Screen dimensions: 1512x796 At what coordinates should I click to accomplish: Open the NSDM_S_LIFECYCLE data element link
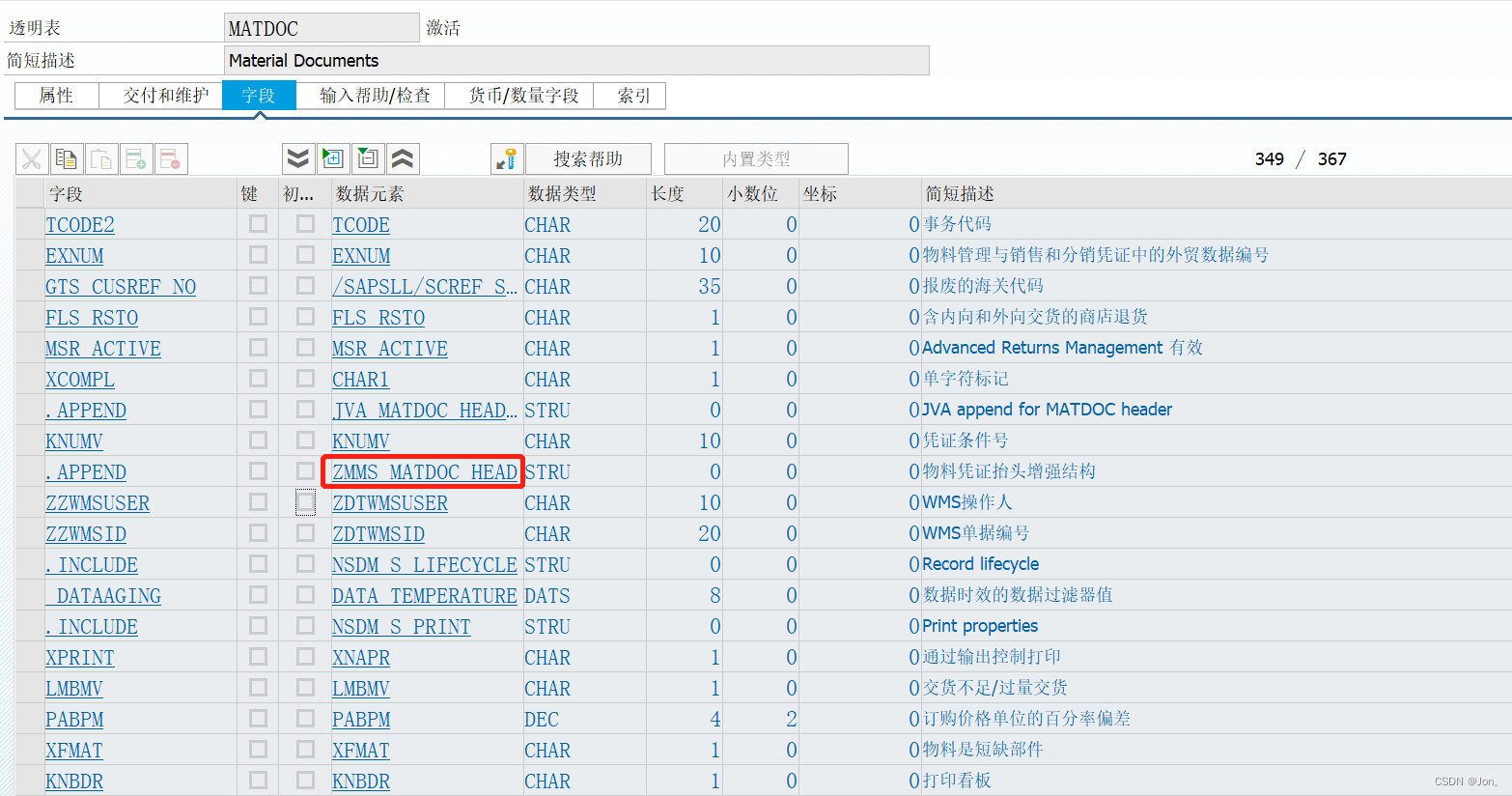(x=425, y=565)
